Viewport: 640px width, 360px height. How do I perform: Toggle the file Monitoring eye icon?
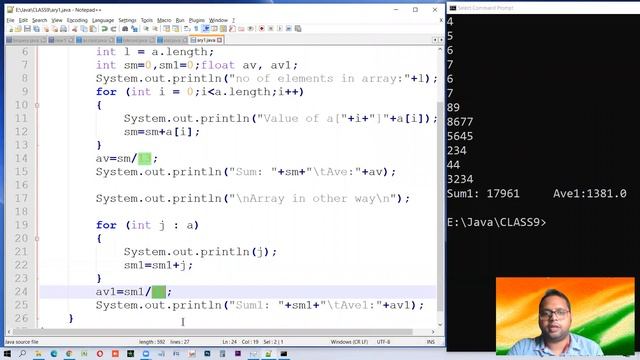coord(250,29)
